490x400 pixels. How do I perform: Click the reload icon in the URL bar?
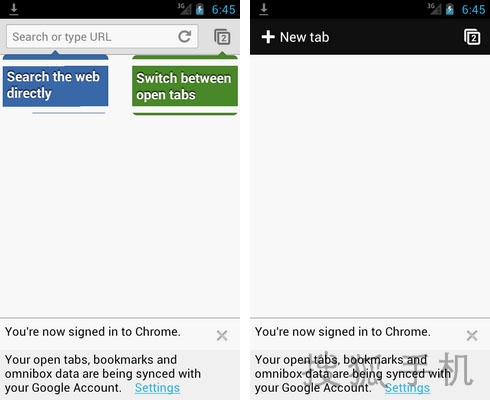coord(184,36)
